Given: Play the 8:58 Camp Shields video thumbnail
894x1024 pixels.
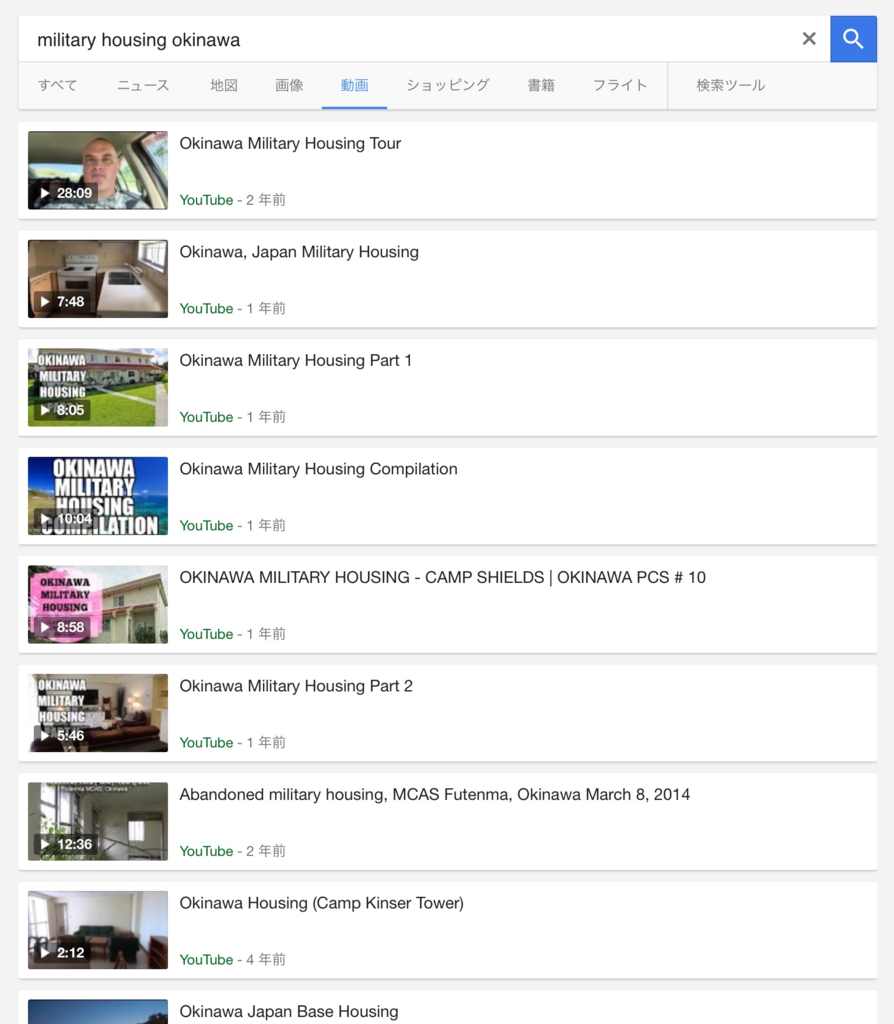Looking at the screenshot, I should 98,604.
